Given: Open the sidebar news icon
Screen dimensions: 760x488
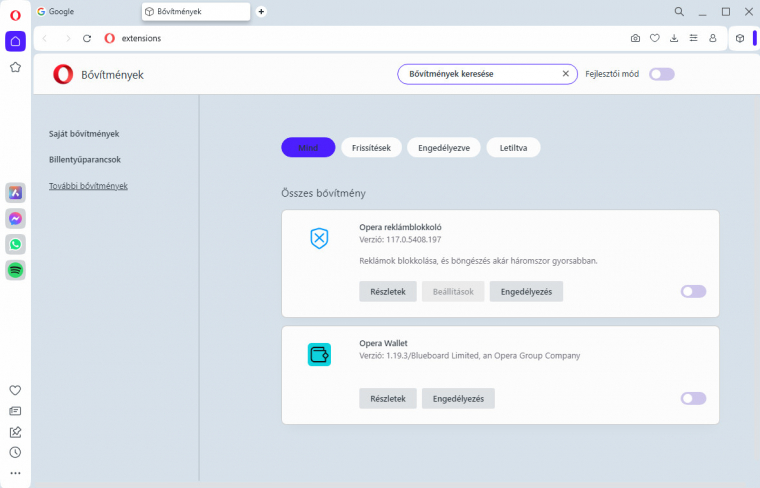Looking at the screenshot, I should (x=15, y=411).
